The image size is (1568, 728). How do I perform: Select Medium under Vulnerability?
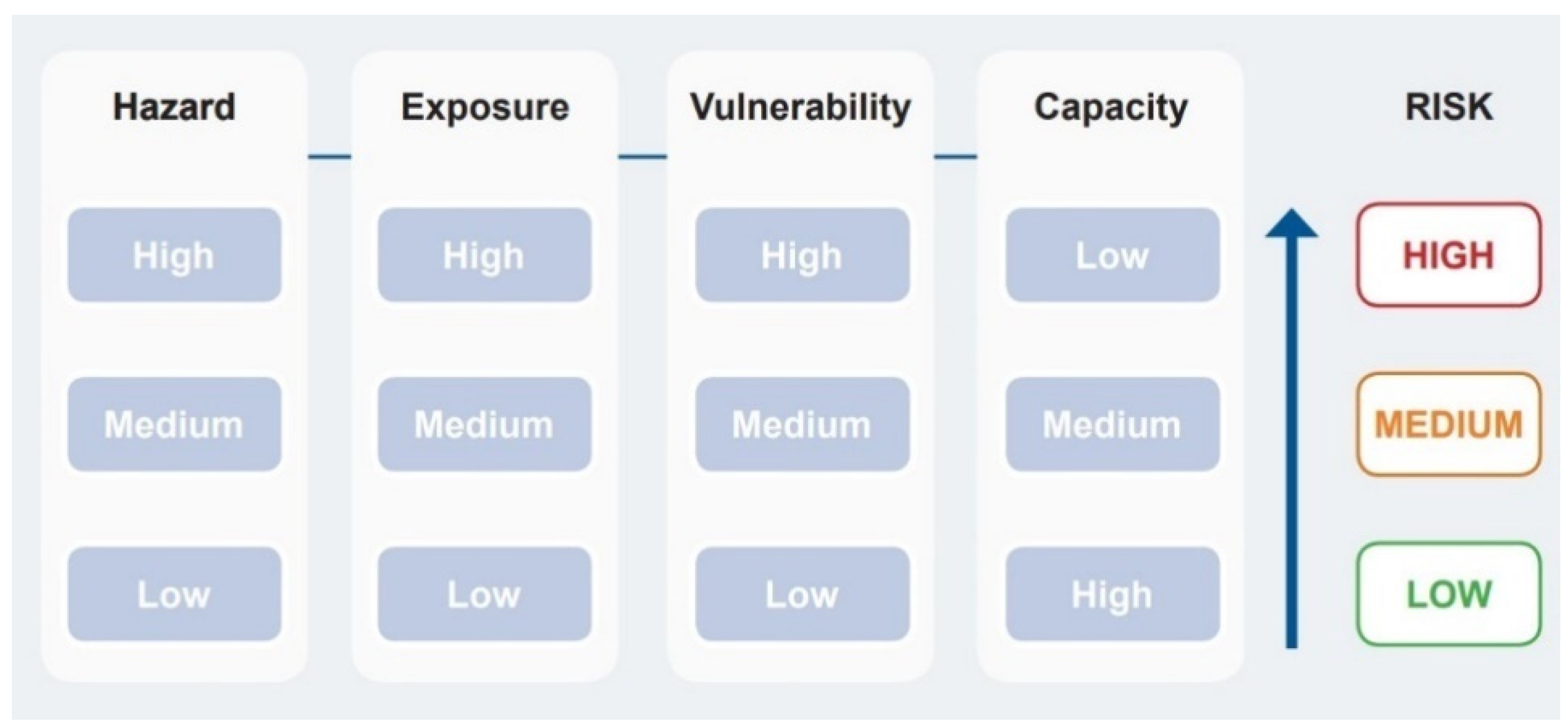click(x=801, y=424)
